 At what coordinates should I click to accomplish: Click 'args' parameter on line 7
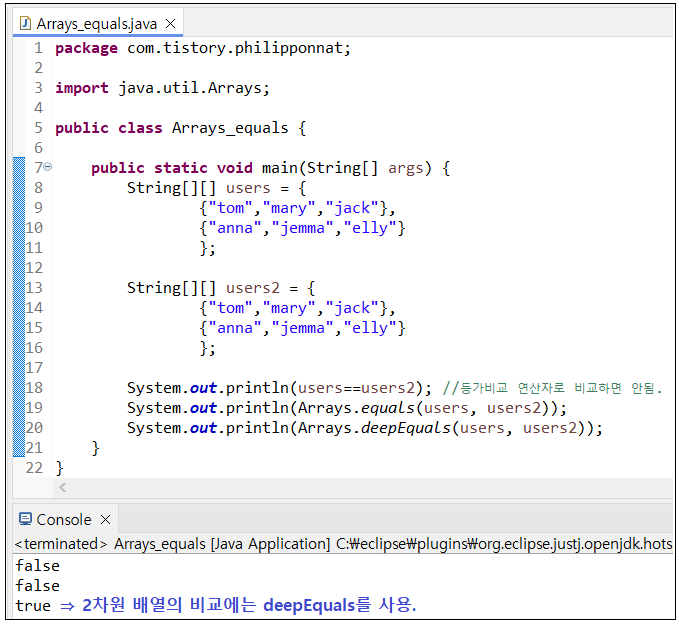[x=405, y=168]
